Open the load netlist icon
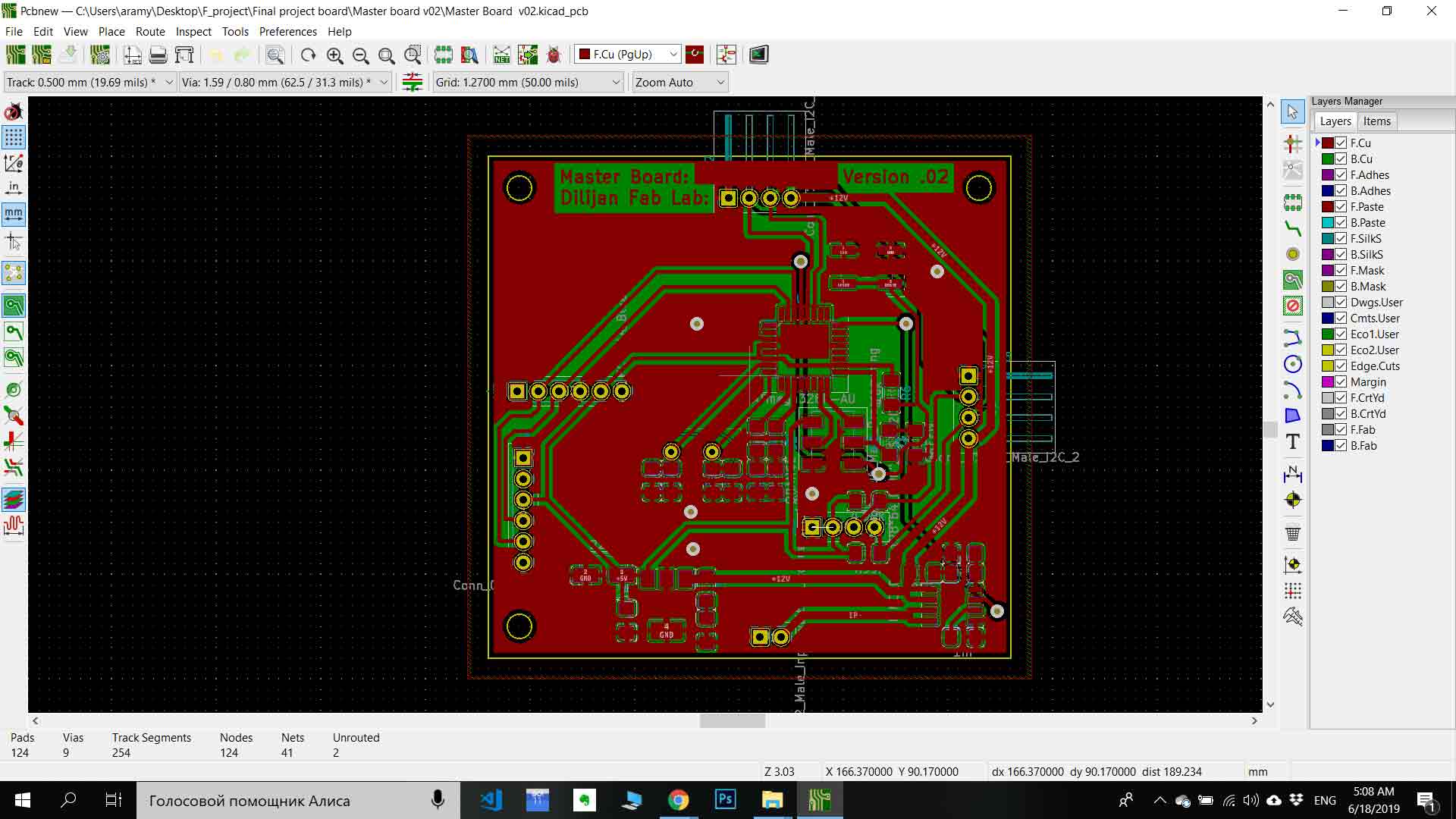This screenshot has width=1456, height=819. click(x=501, y=55)
